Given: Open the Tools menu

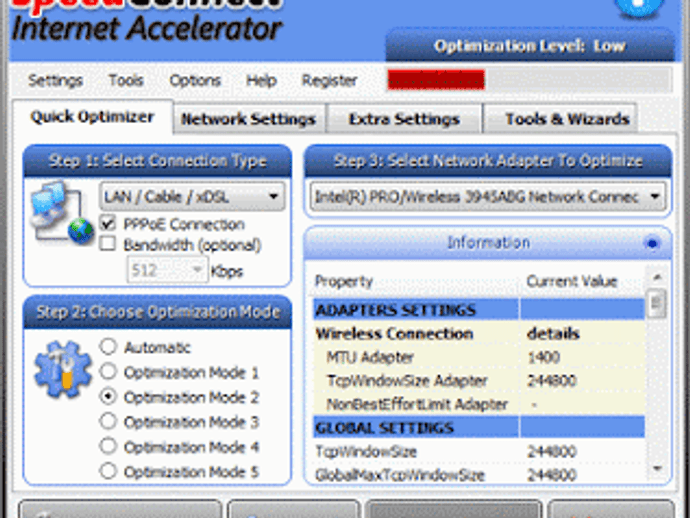Looking at the screenshot, I should (x=126, y=81).
